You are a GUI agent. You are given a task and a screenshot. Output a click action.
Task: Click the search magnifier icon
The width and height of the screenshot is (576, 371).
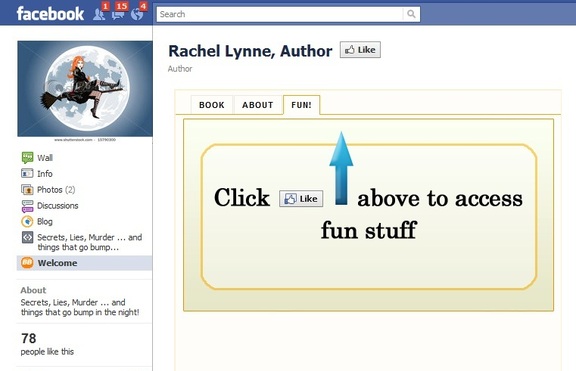tap(411, 14)
